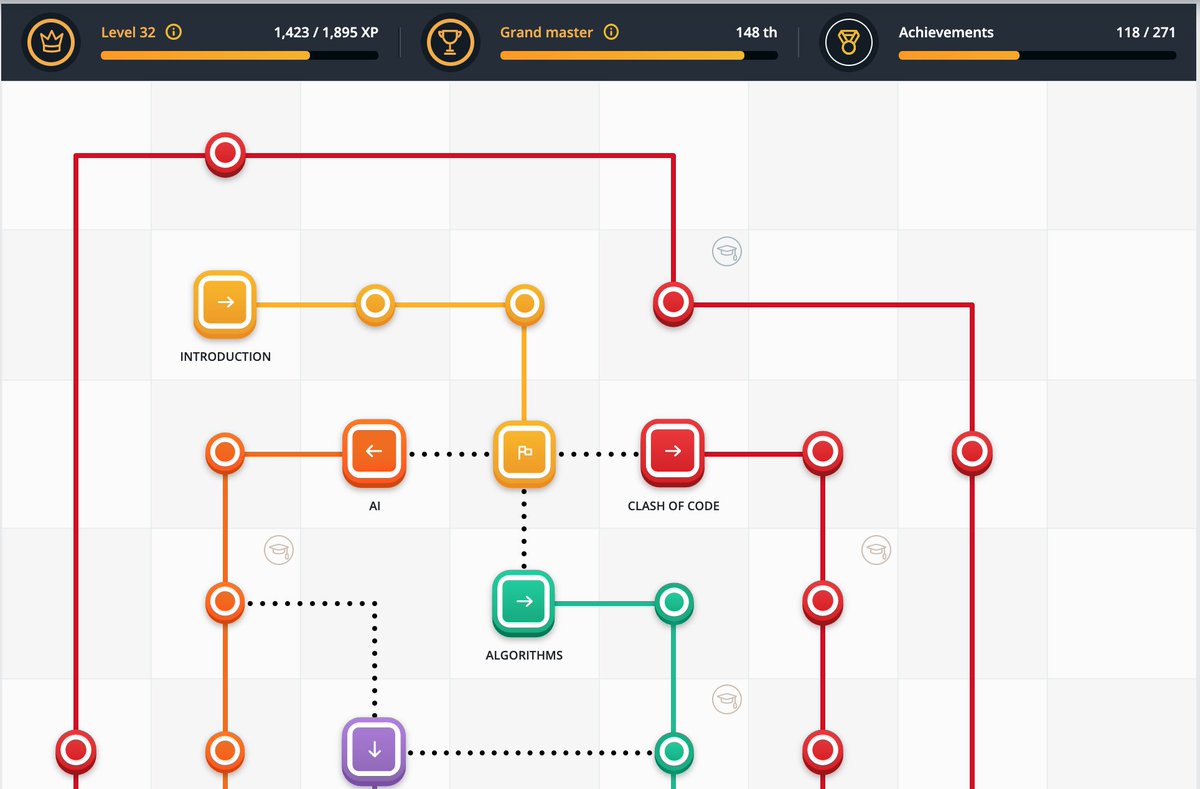Click graduation cap icon beside orange path below AI

coord(279,550)
